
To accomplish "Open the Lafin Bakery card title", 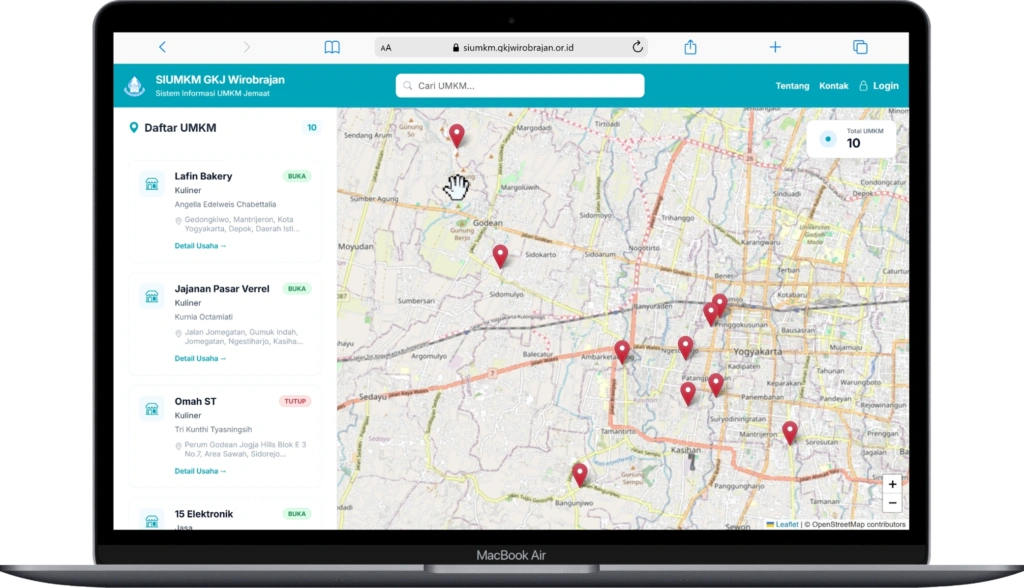I will click(203, 176).
